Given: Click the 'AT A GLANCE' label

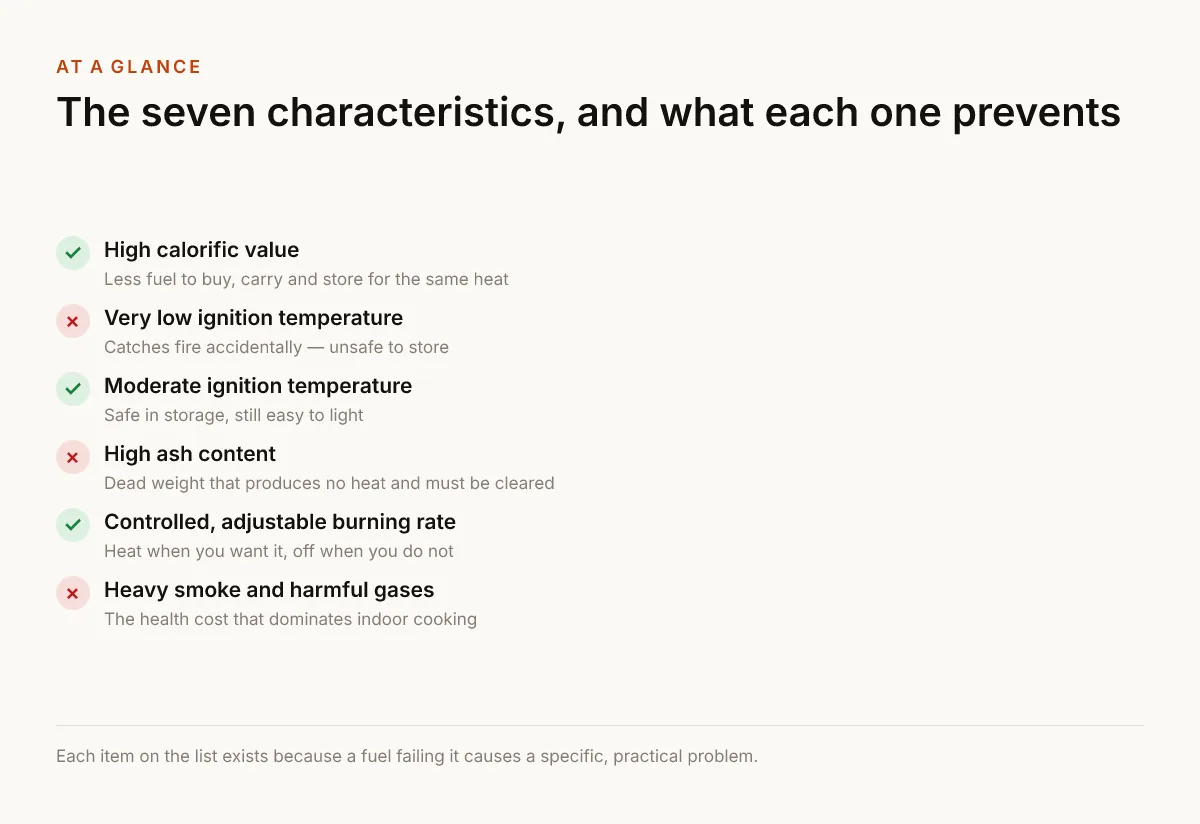Looking at the screenshot, I should point(129,67).
